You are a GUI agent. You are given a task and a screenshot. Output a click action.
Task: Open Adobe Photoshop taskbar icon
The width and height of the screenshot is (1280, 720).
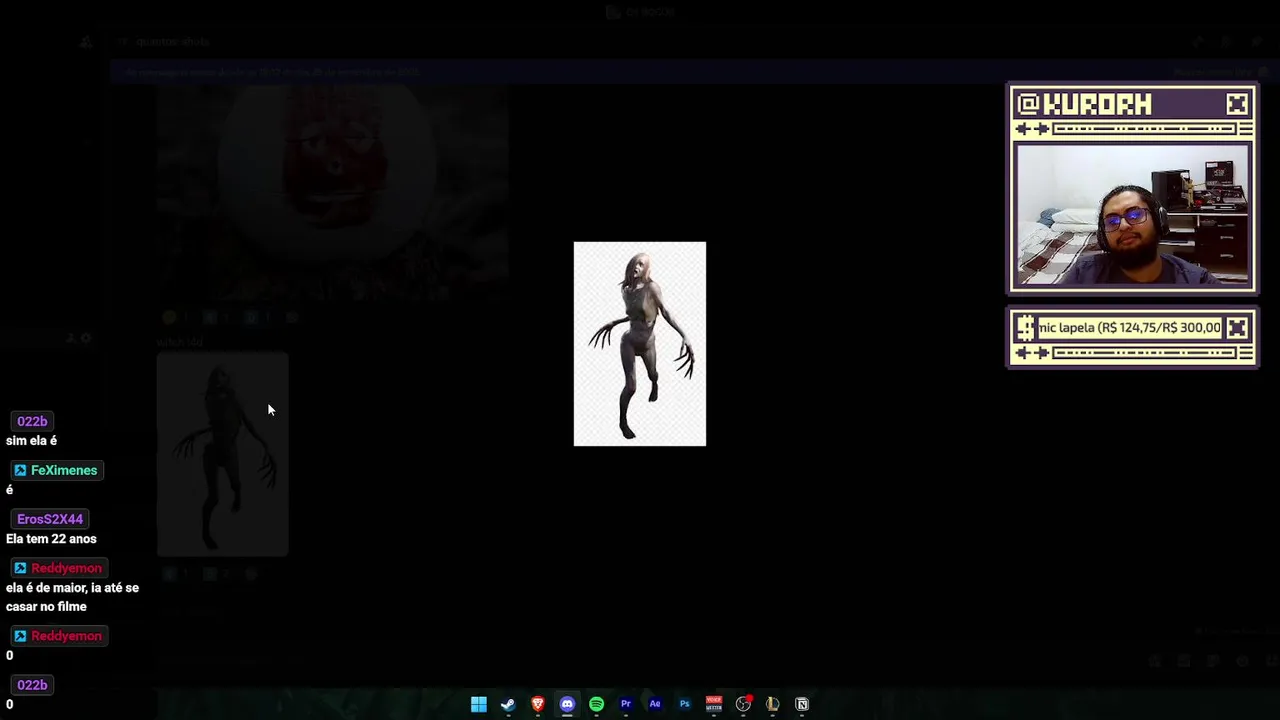pos(684,704)
